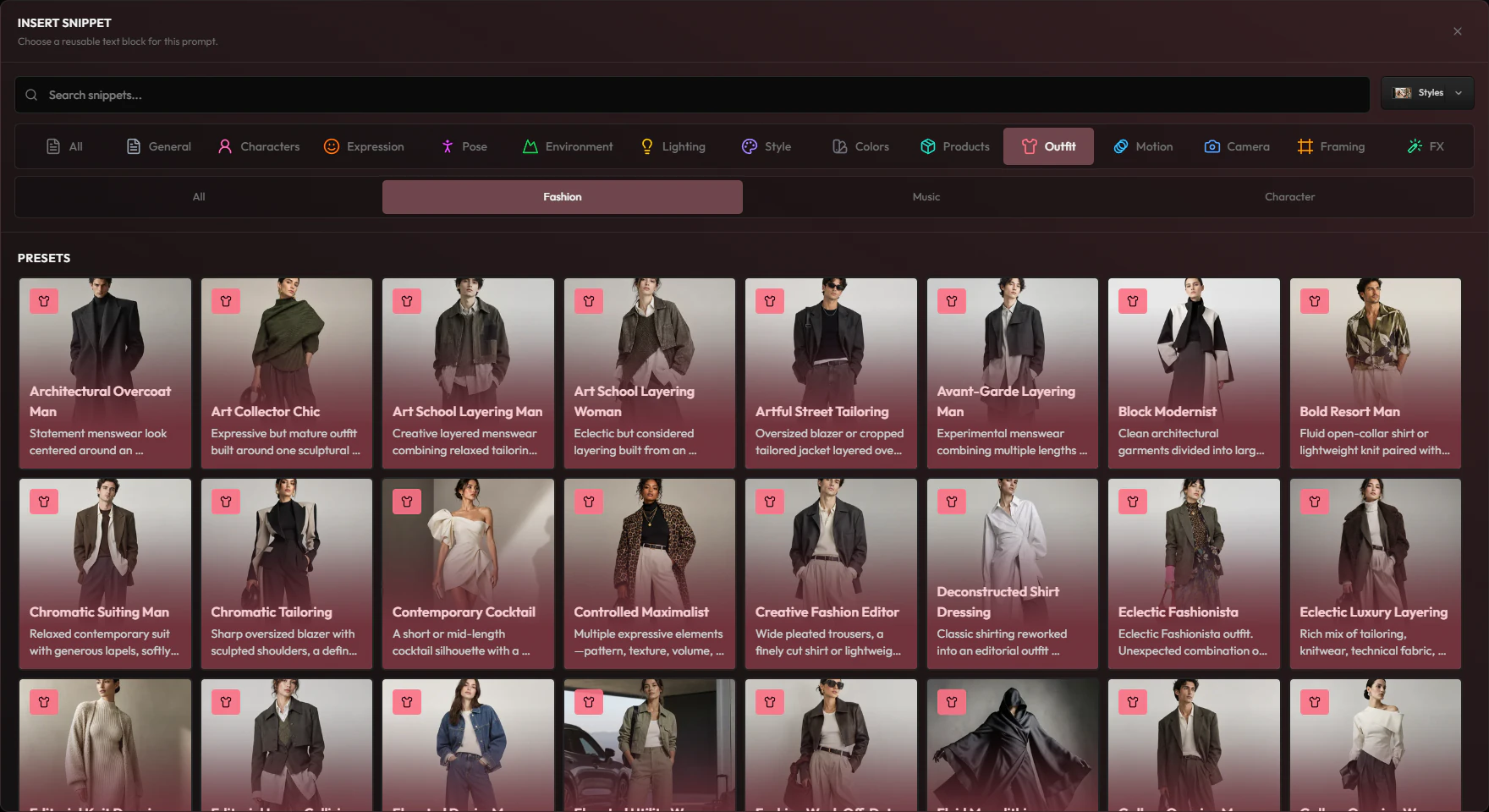
Task: Click the General document icon
Action: [x=134, y=146]
